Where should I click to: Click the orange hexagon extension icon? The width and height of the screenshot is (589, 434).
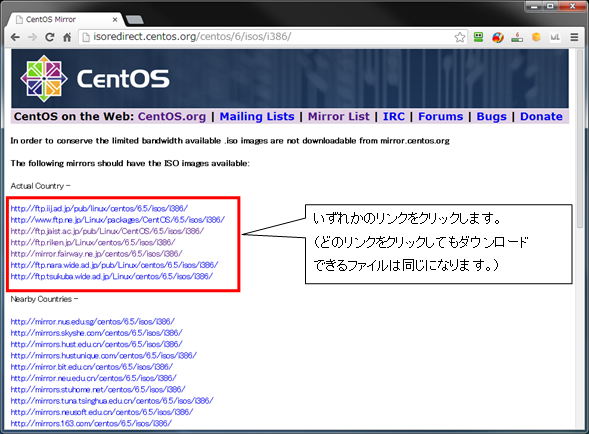(536, 37)
